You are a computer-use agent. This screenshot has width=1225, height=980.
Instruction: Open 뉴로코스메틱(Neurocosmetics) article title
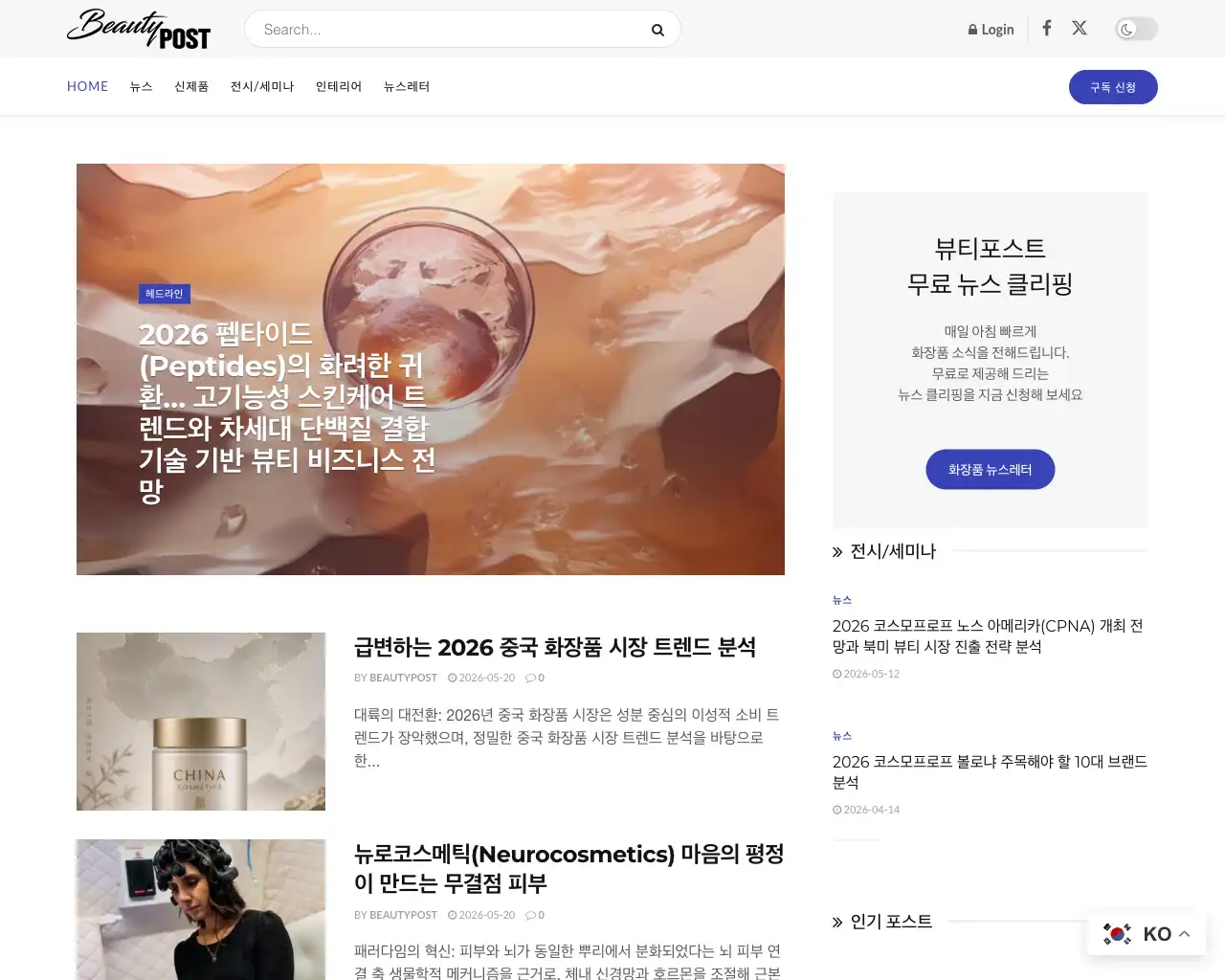pyautogui.click(x=569, y=868)
